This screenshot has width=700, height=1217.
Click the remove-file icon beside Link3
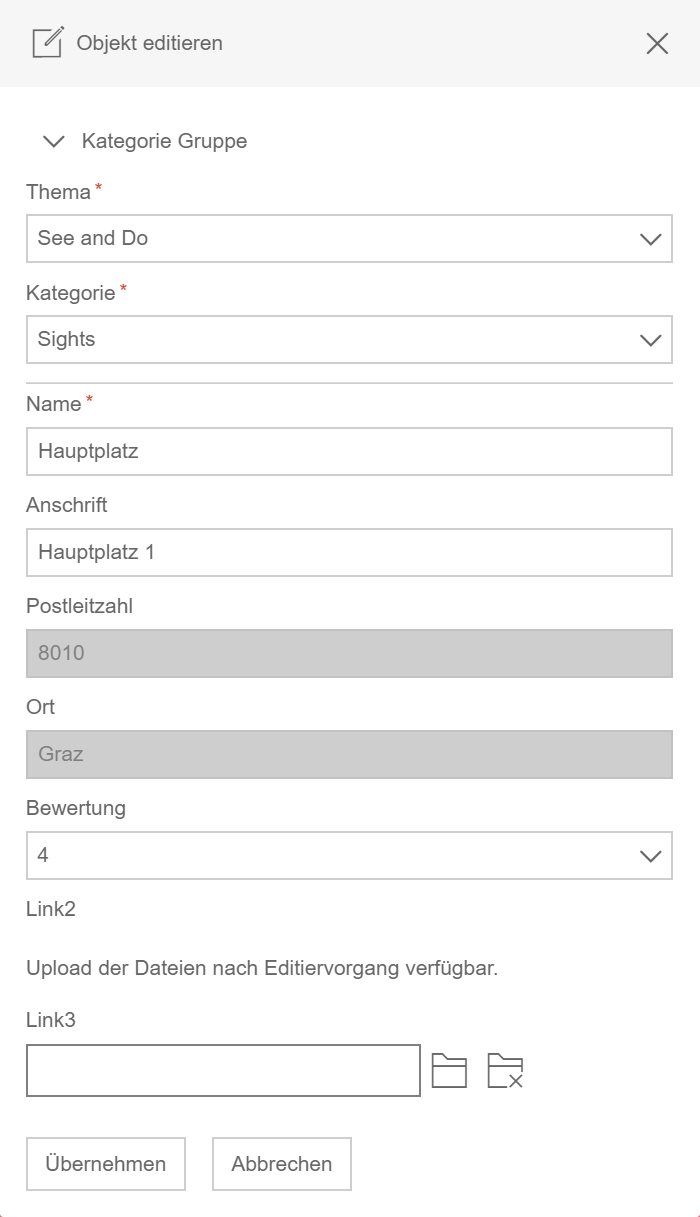pos(505,1070)
